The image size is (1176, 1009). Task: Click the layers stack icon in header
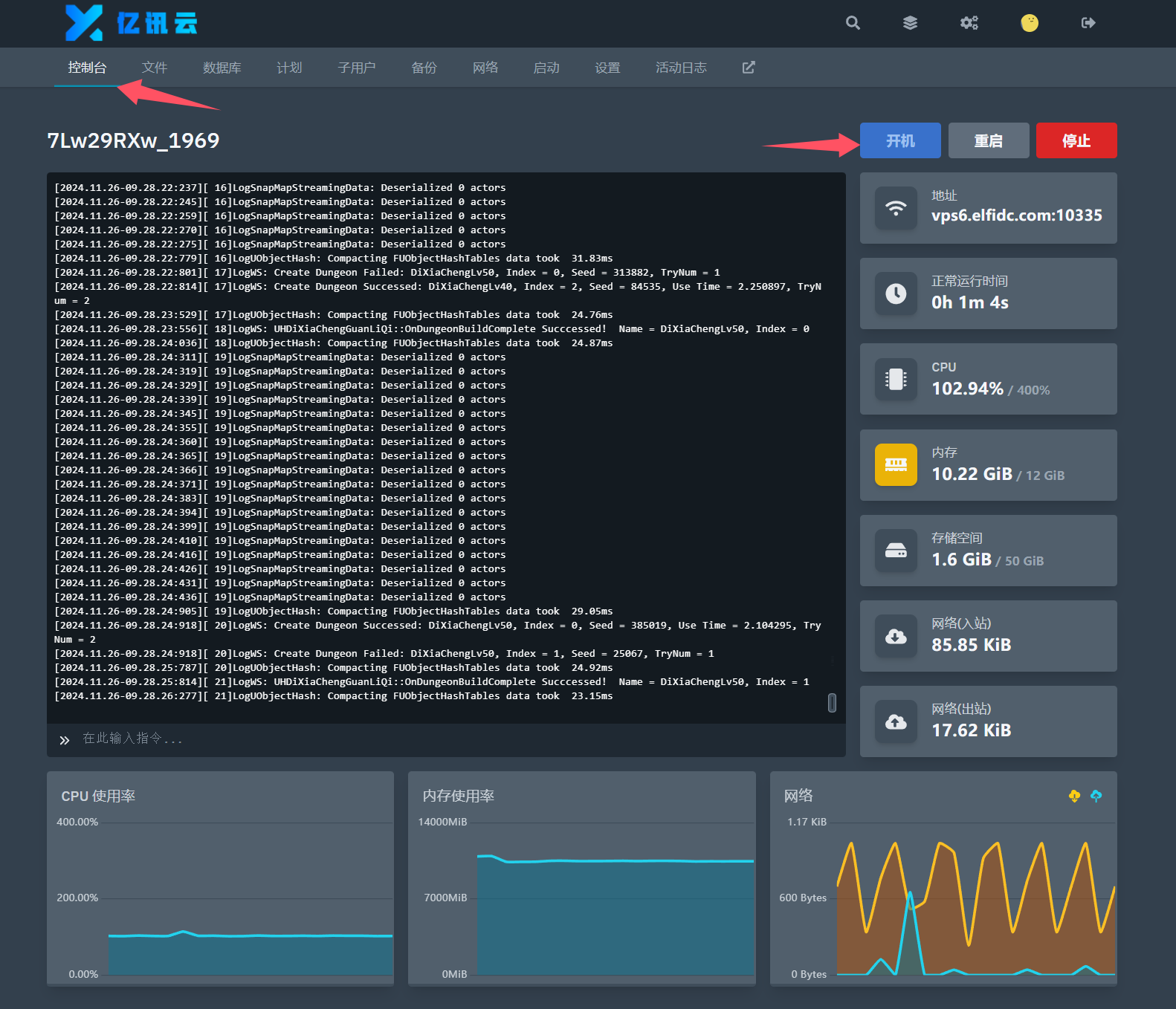pyautogui.click(x=910, y=23)
